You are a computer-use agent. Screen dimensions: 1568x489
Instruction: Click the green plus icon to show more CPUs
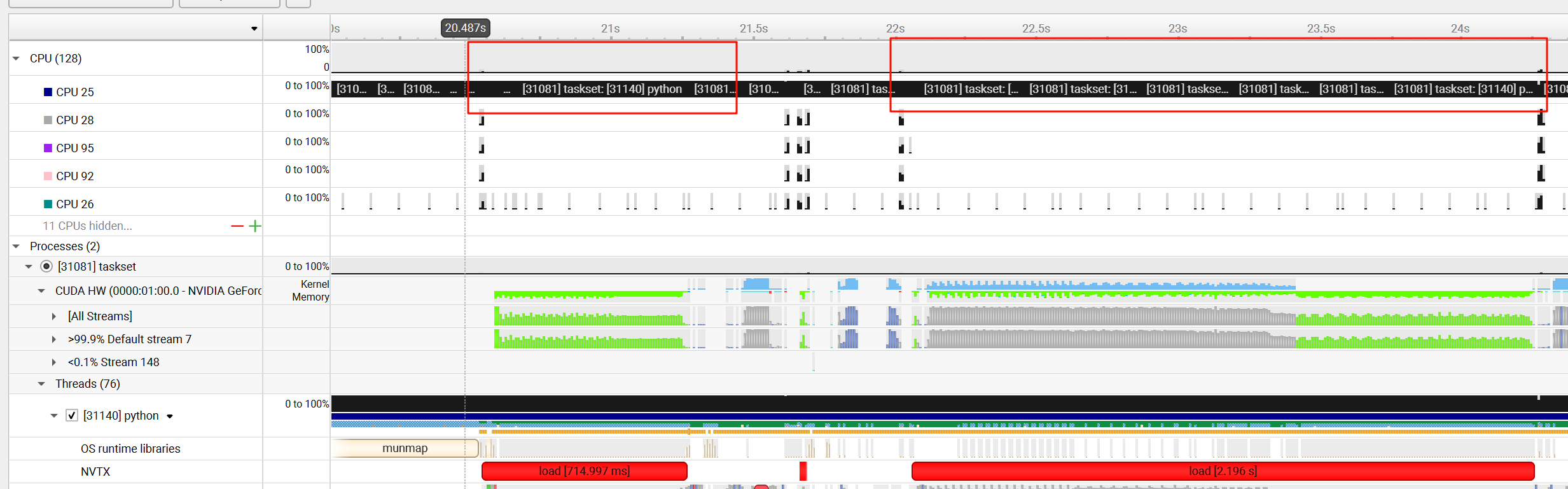[x=255, y=226]
